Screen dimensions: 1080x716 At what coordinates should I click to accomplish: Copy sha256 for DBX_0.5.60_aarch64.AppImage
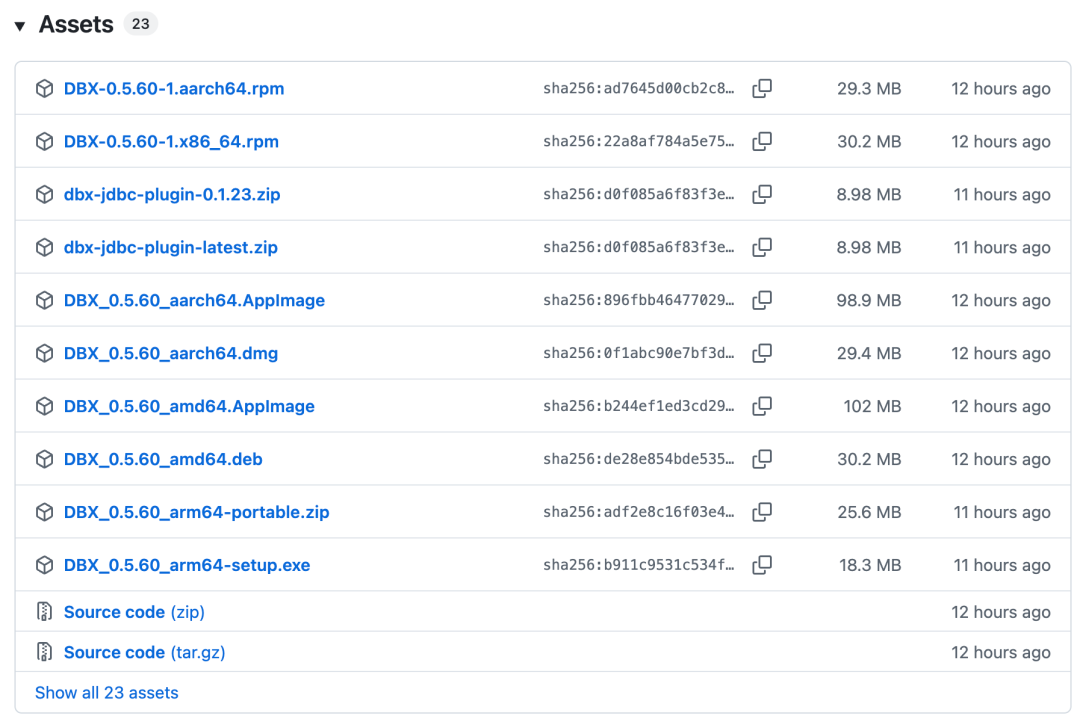click(762, 300)
